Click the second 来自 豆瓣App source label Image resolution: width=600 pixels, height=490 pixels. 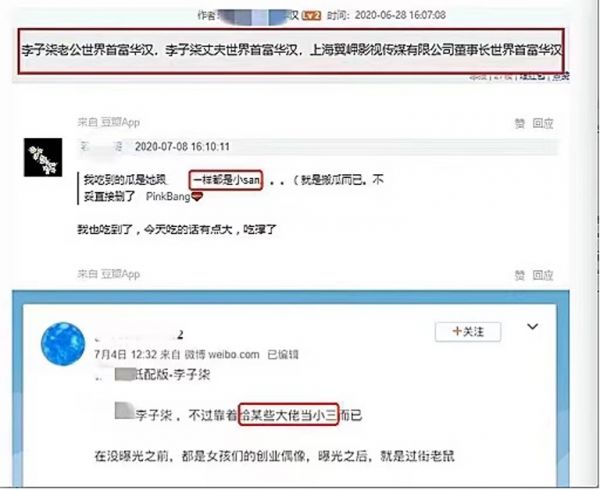(109, 274)
